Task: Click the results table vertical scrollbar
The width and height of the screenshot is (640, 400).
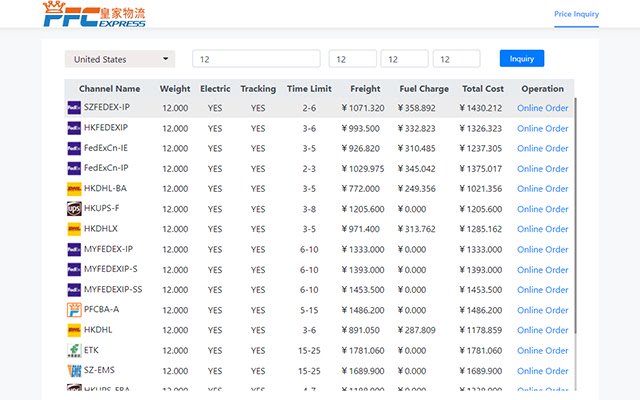Action: point(576,216)
